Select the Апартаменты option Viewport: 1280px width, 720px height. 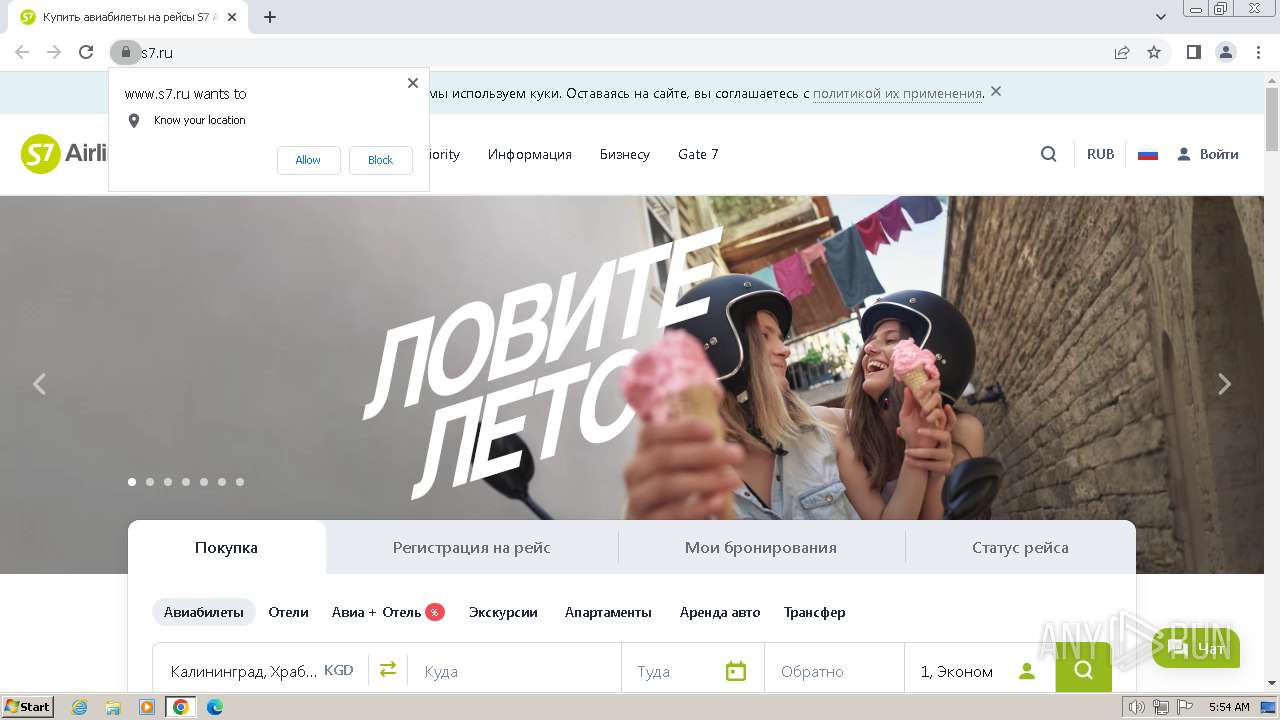click(608, 612)
